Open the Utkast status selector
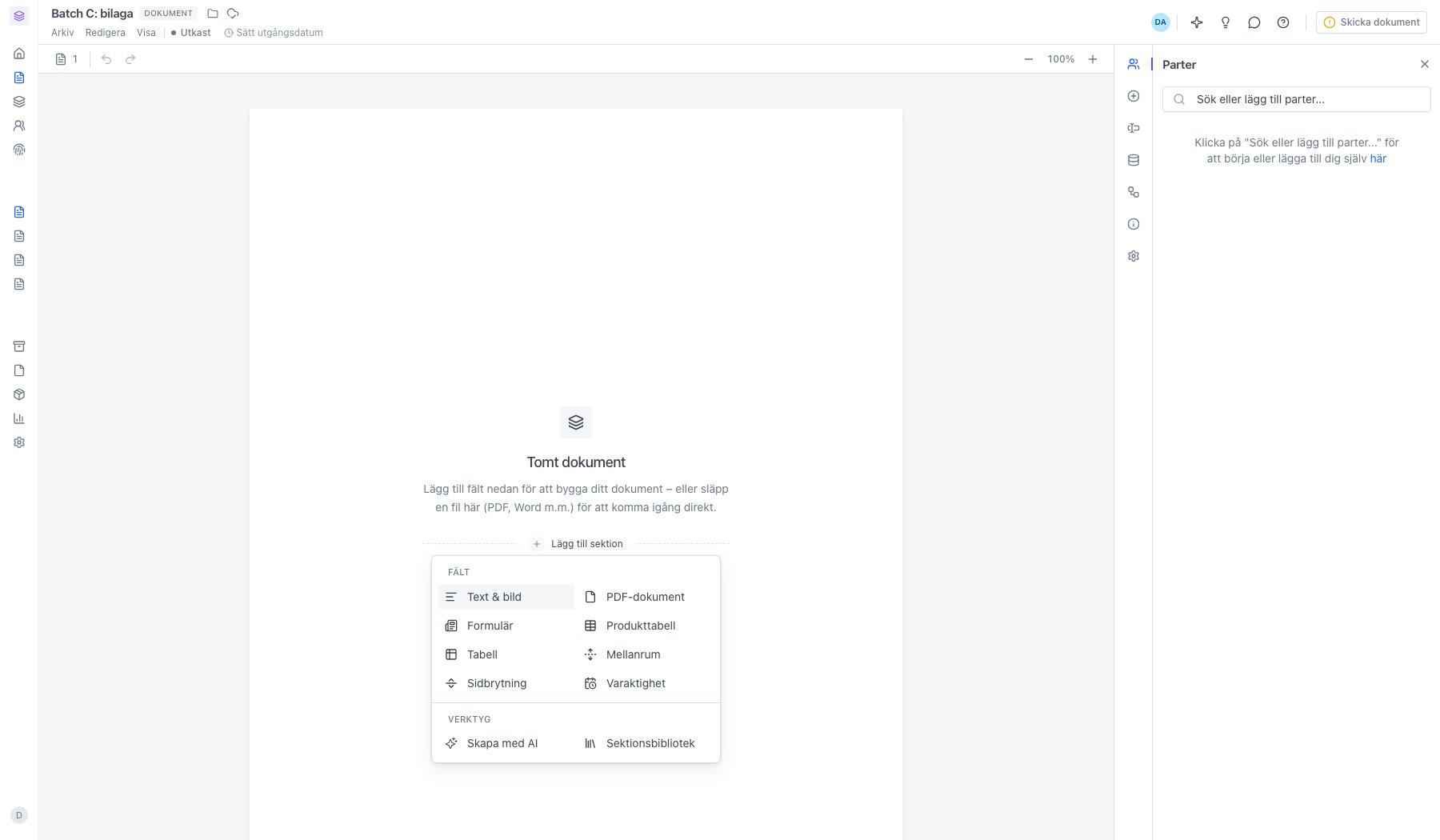 (x=191, y=33)
